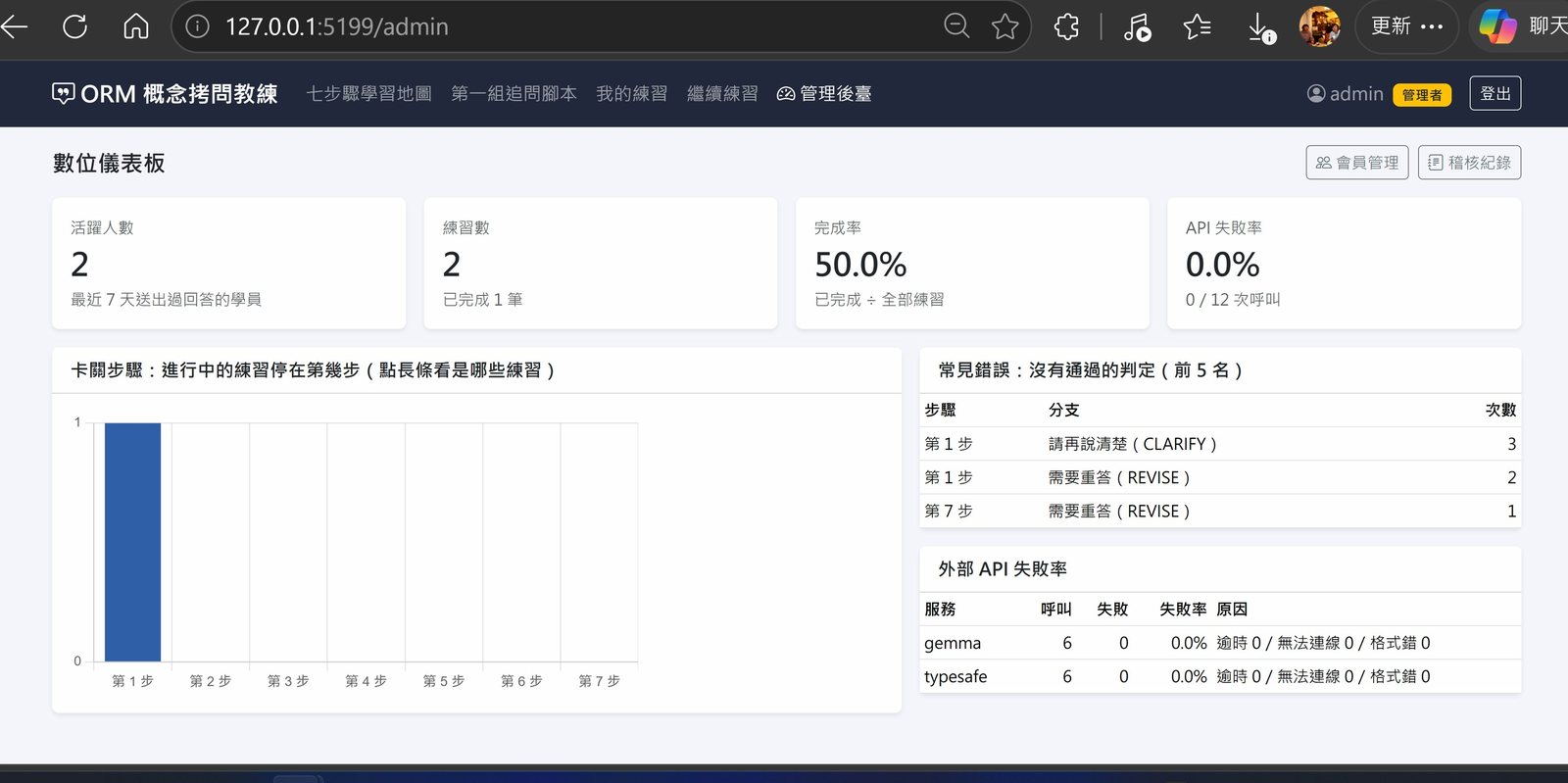Click 請再說清楚 ( CLARIFY ) row
Image resolution: width=1568 pixels, height=783 pixels.
[1220, 444]
